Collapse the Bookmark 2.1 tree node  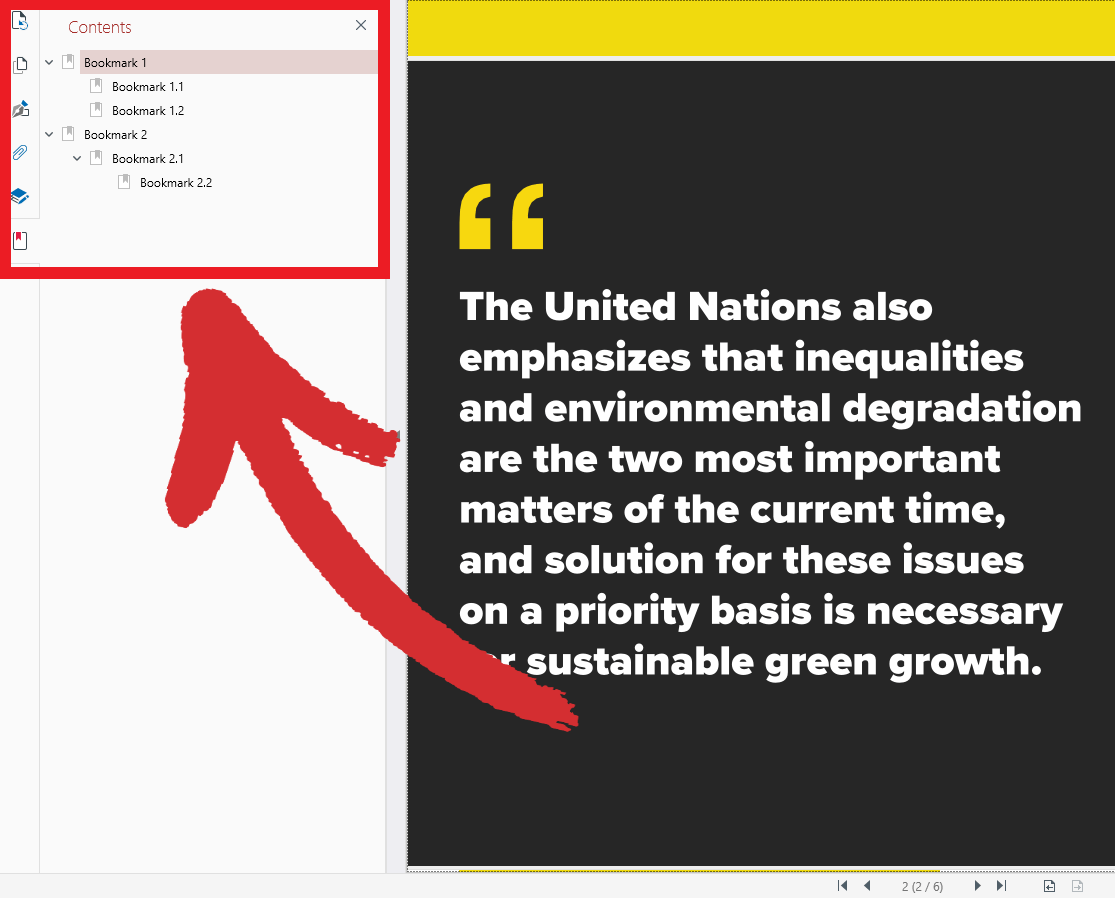tap(77, 159)
